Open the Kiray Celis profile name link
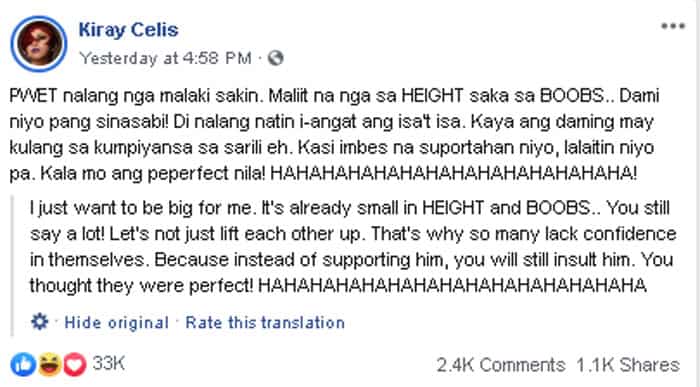This screenshot has width=700, height=387. coord(128,30)
